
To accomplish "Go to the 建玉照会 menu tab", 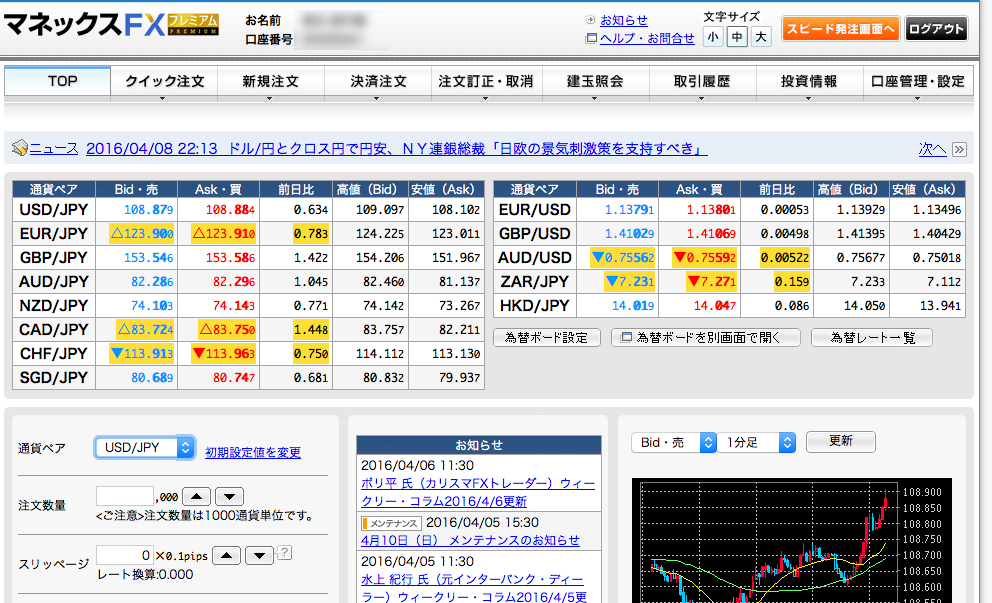I will 595,82.
